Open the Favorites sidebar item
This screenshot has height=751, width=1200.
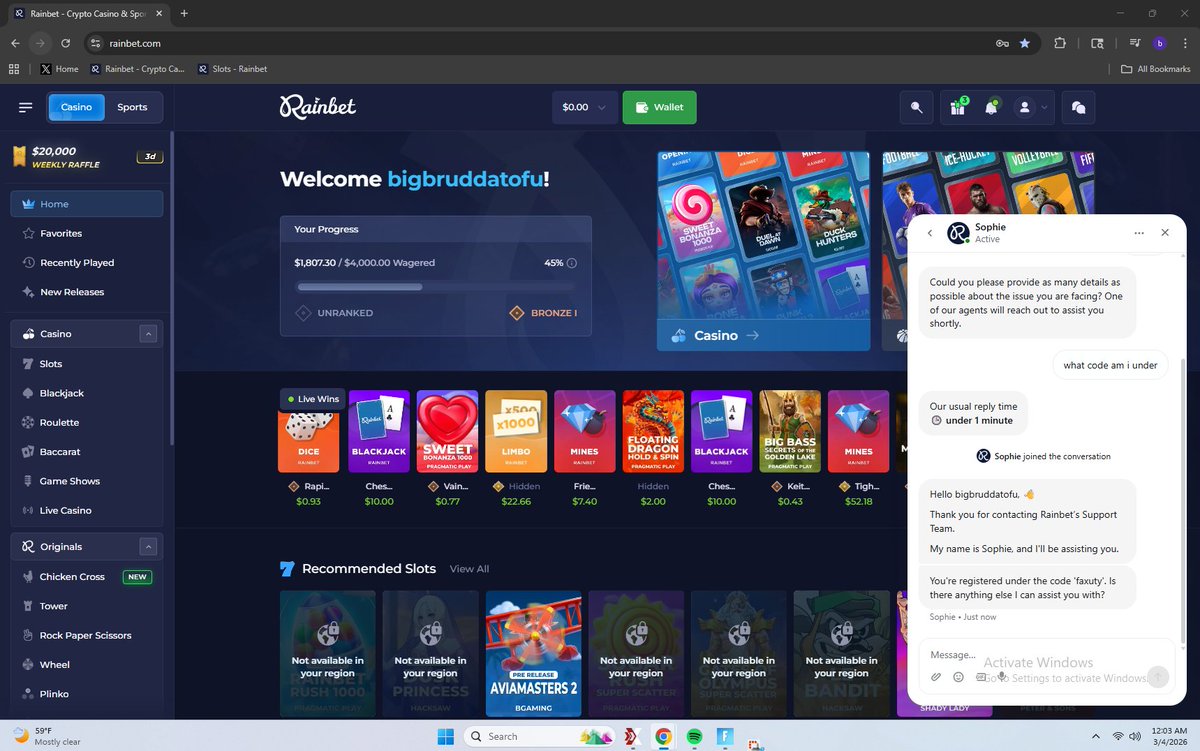pyautogui.click(x=87, y=233)
